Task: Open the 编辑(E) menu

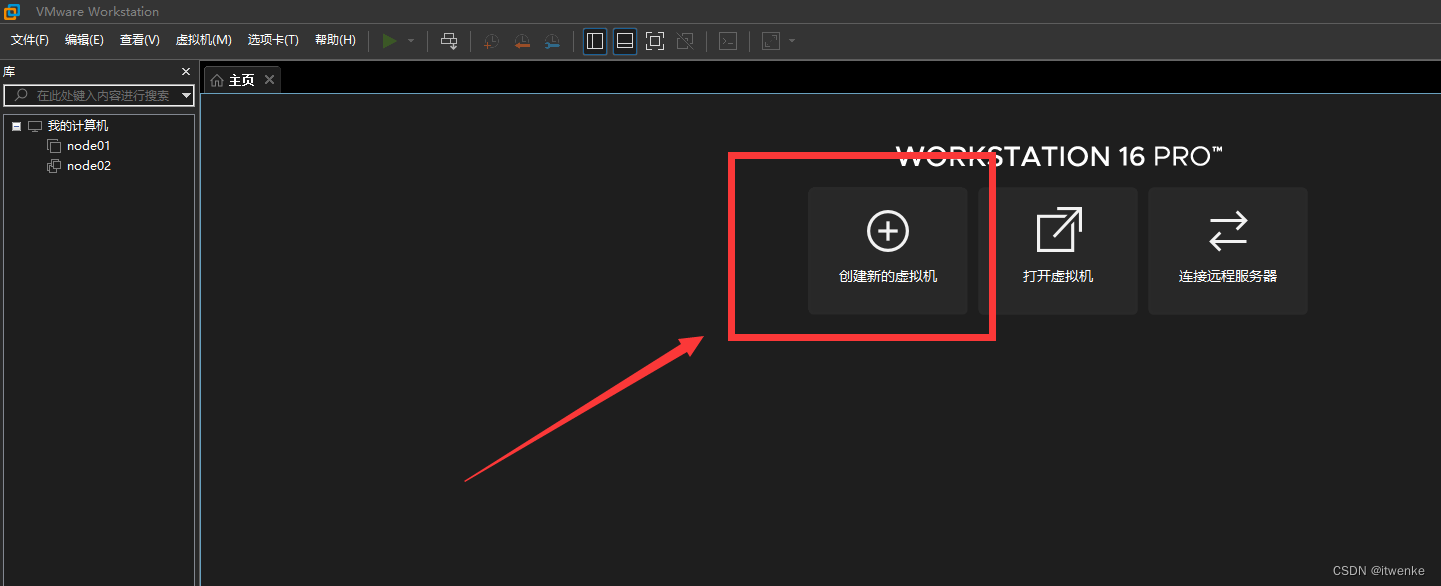Action: click(x=84, y=40)
